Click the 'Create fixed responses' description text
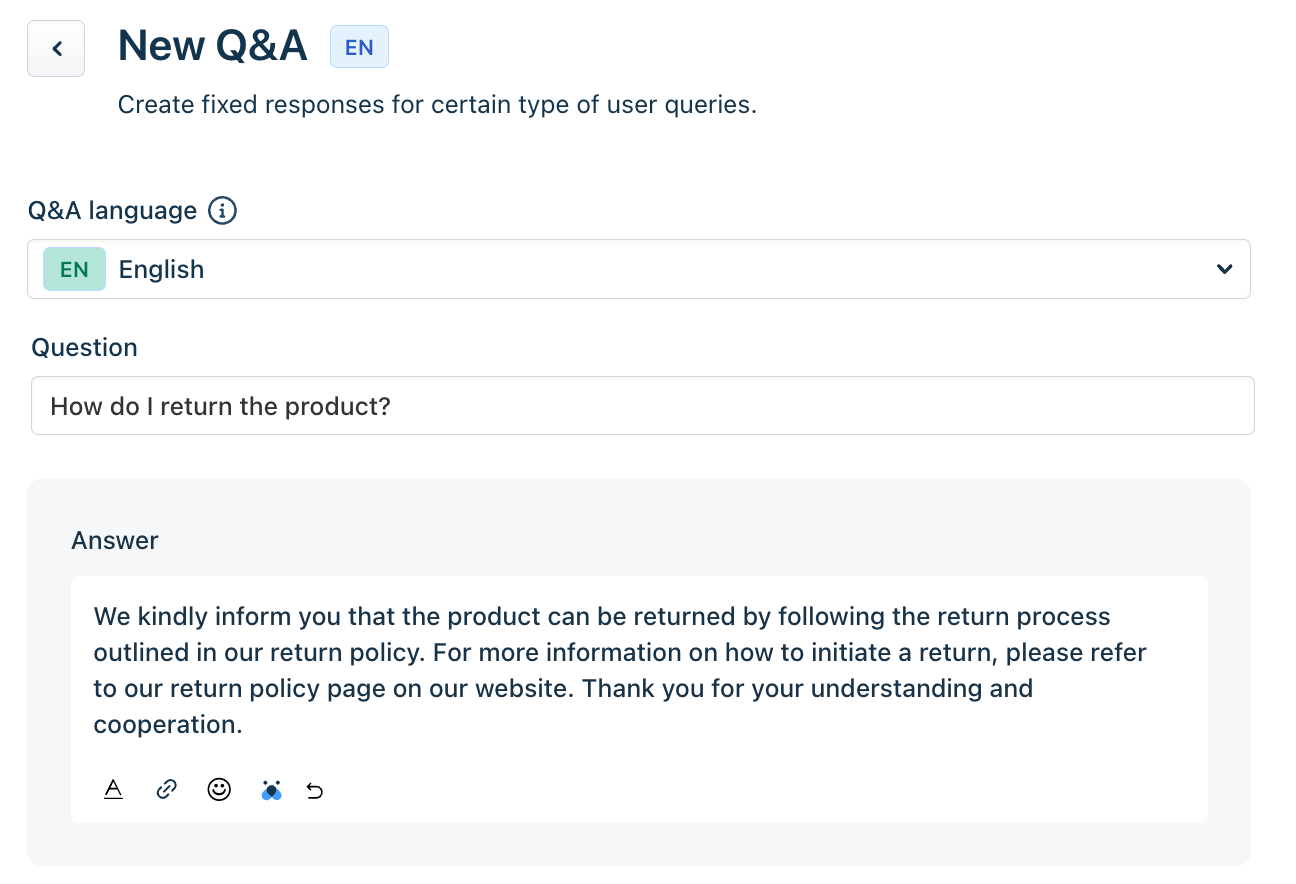 click(437, 105)
